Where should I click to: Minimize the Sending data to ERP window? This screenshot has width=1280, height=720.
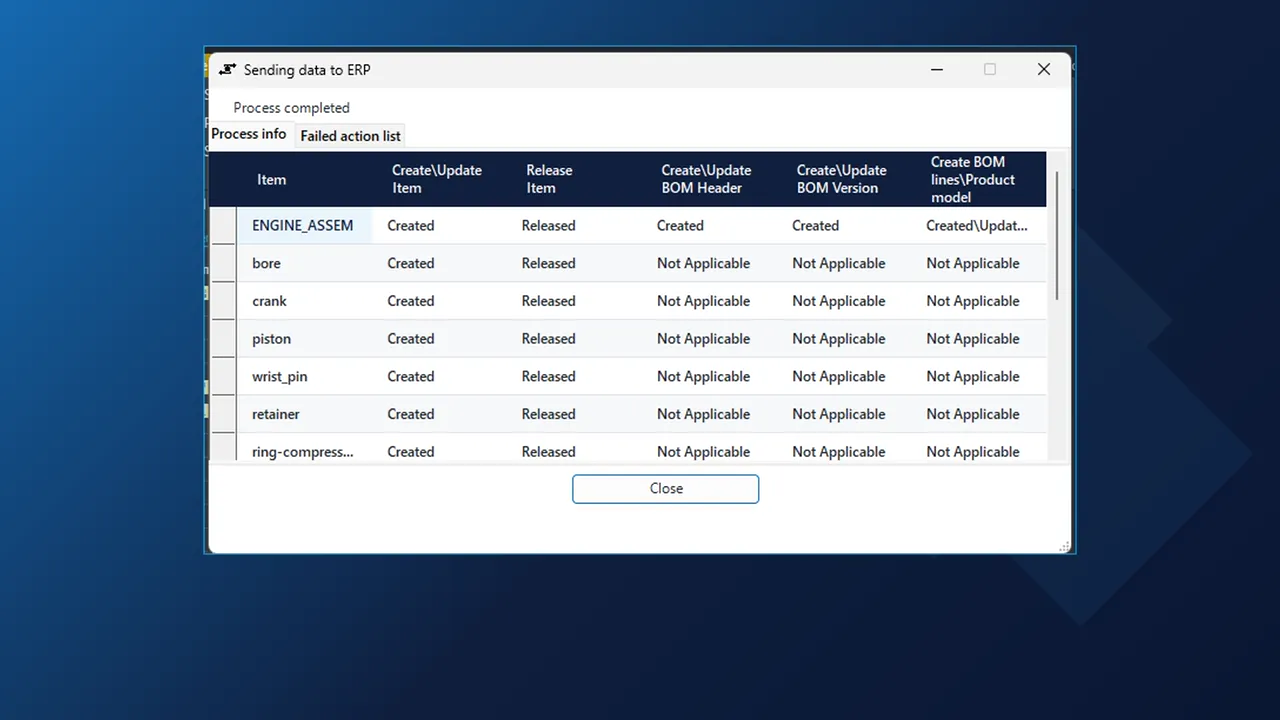(x=937, y=69)
